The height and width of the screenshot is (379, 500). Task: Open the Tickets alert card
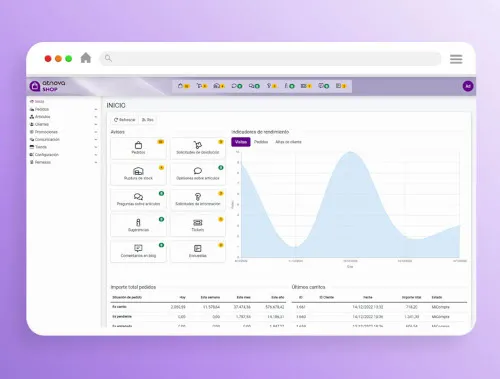click(198, 225)
